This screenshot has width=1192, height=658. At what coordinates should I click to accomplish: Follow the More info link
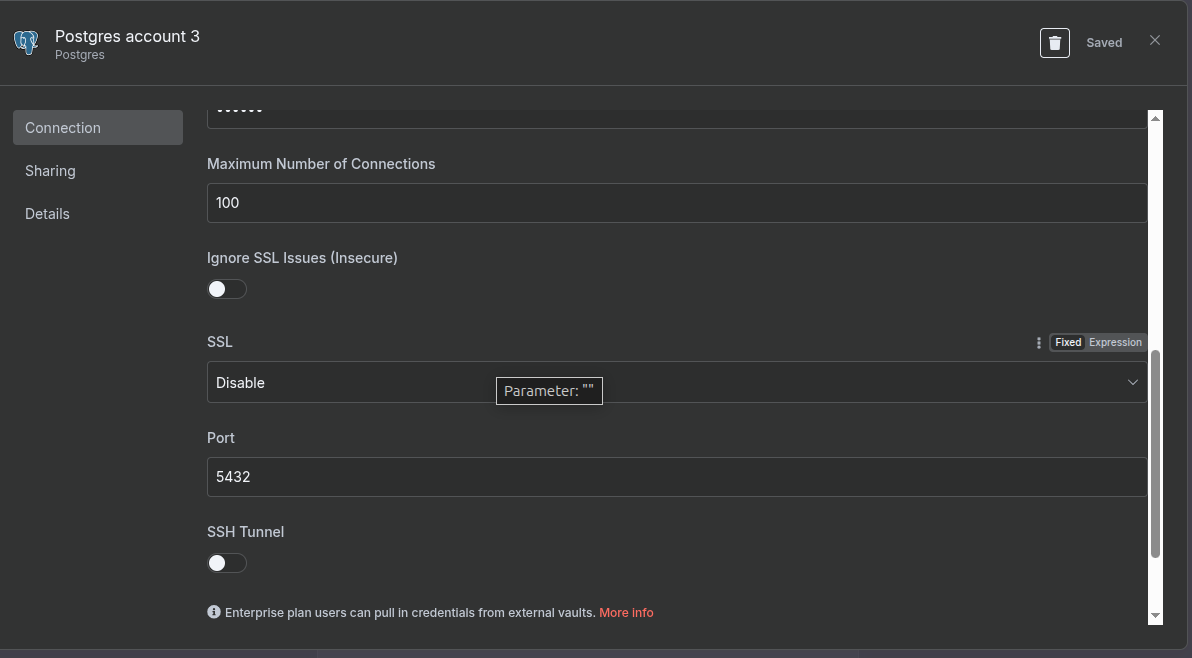[626, 612]
